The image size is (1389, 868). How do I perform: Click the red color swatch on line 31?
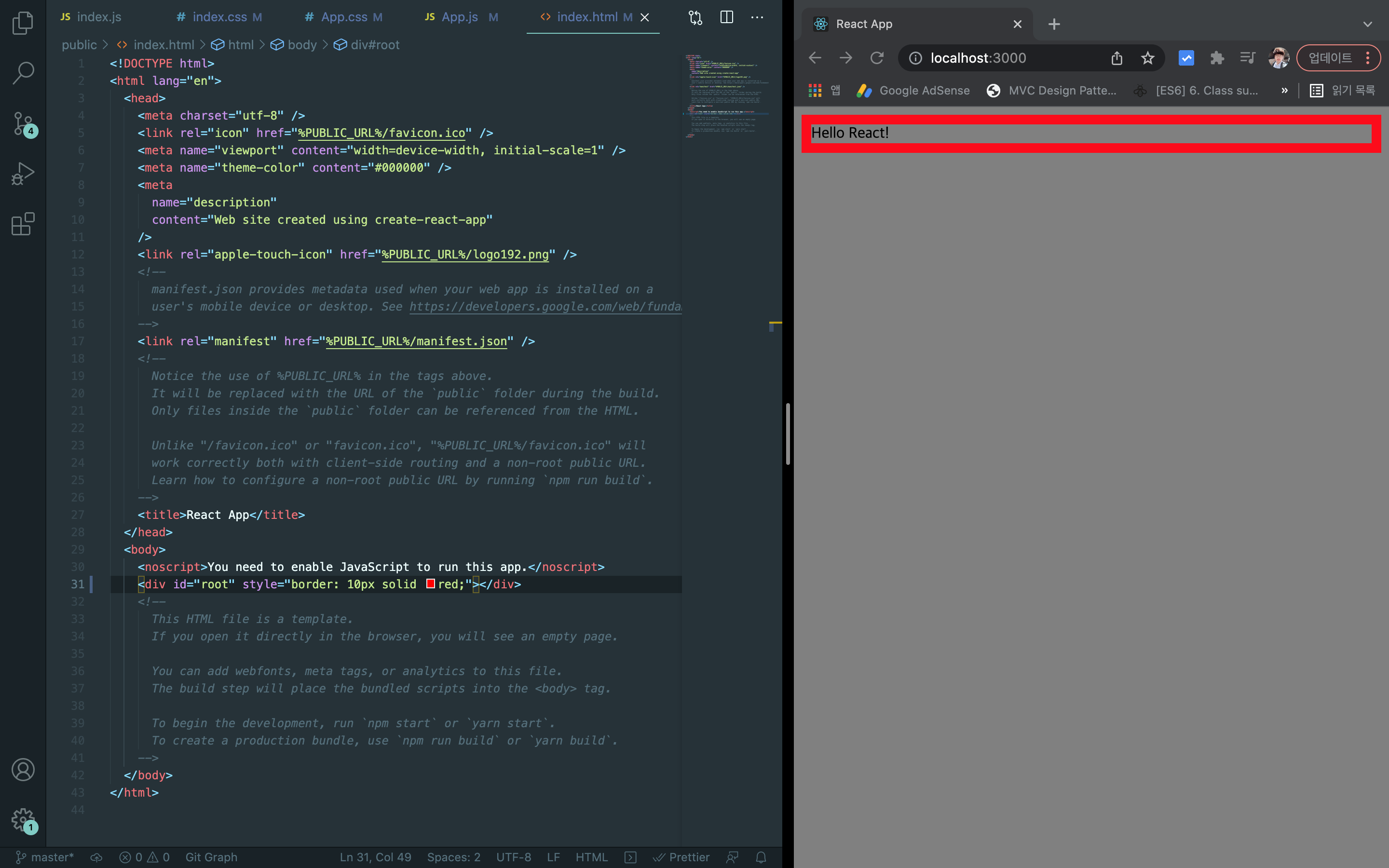431,584
